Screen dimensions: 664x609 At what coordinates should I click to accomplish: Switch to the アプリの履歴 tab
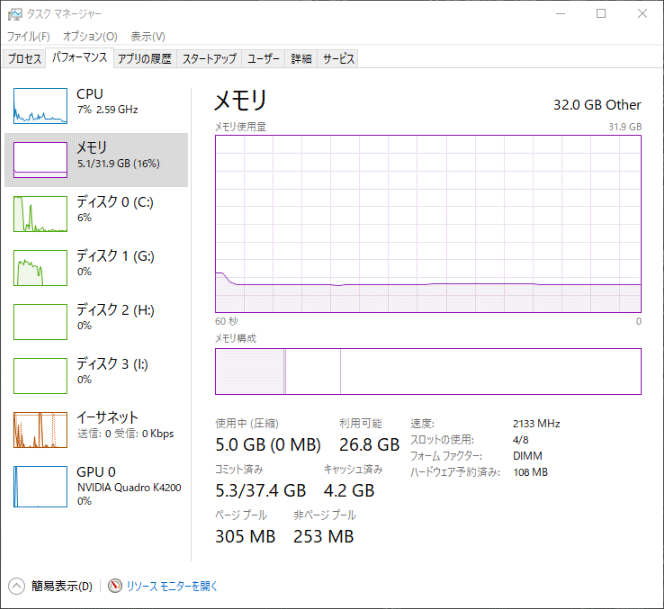145,58
